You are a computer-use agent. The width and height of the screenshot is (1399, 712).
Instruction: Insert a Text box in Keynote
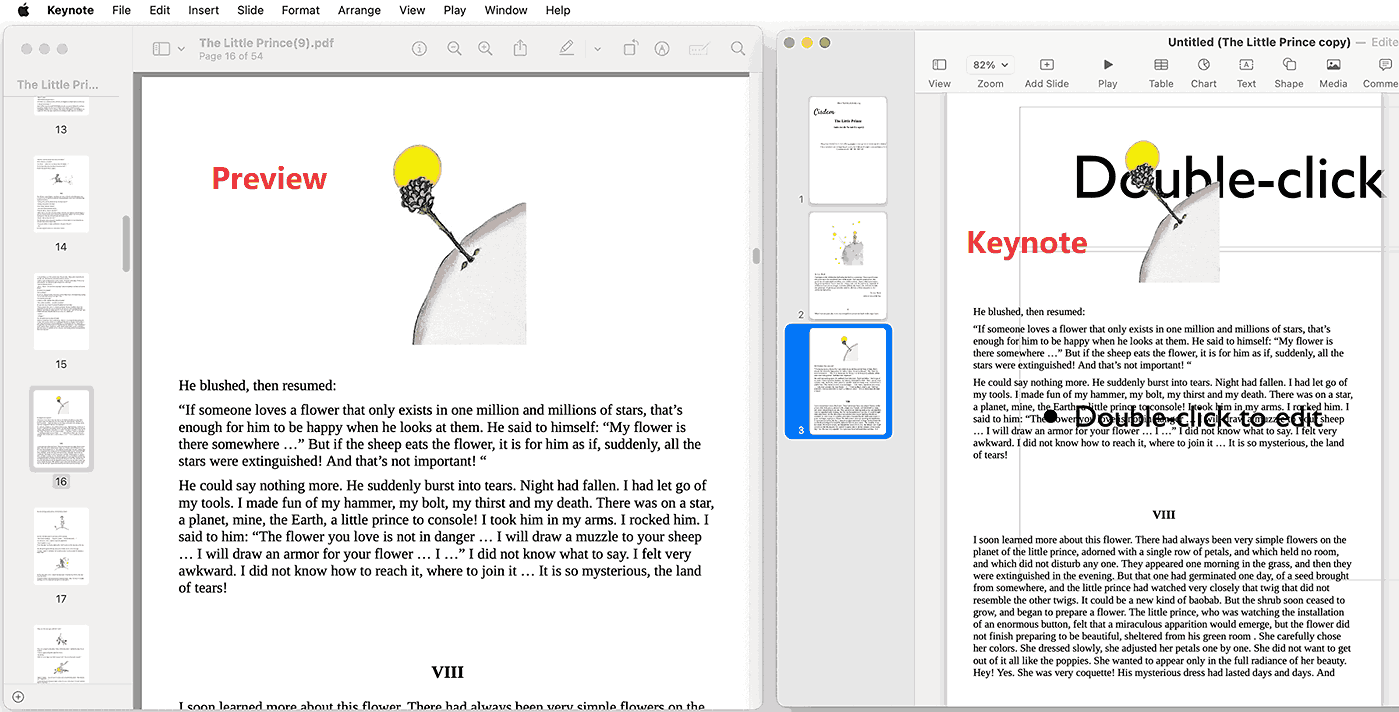tap(1246, 73)
